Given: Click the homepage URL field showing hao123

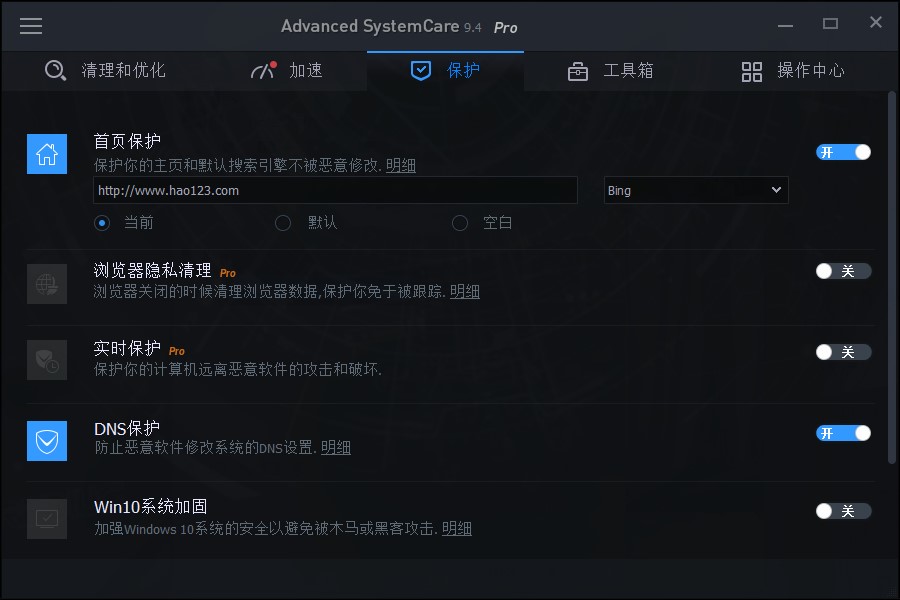Looking at the screenshot, I should (x=335, y=190).
